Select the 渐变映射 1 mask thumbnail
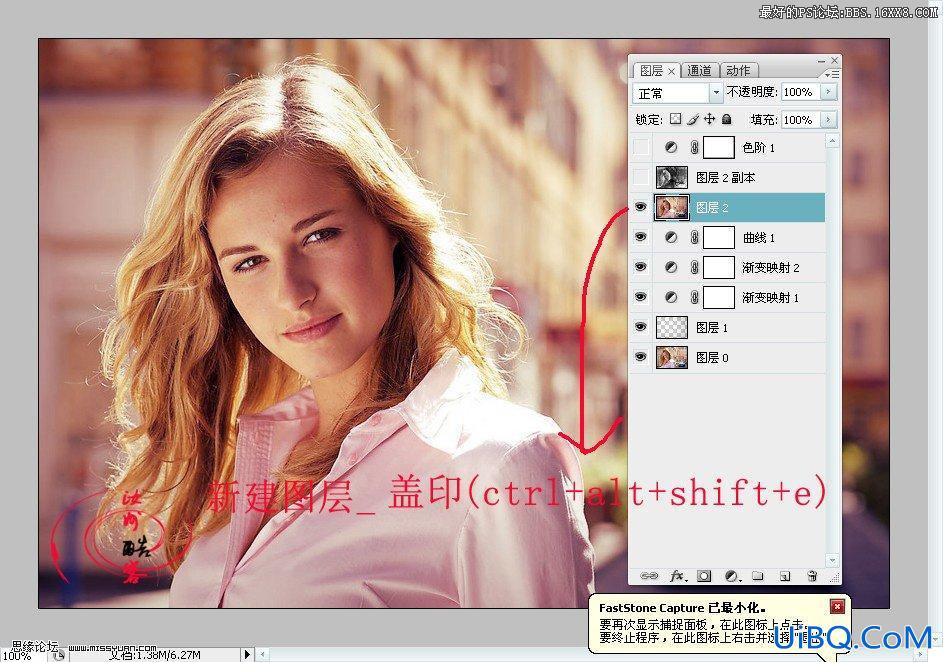This screenshot has width=943, height=662. pos(719,297)
